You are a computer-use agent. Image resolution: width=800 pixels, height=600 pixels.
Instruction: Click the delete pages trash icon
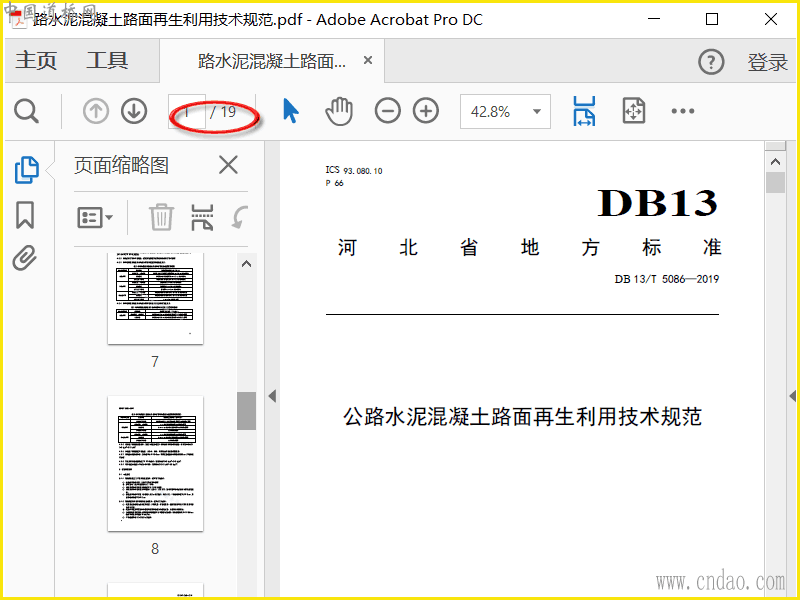pyautogui.click(x=161, y=217)
